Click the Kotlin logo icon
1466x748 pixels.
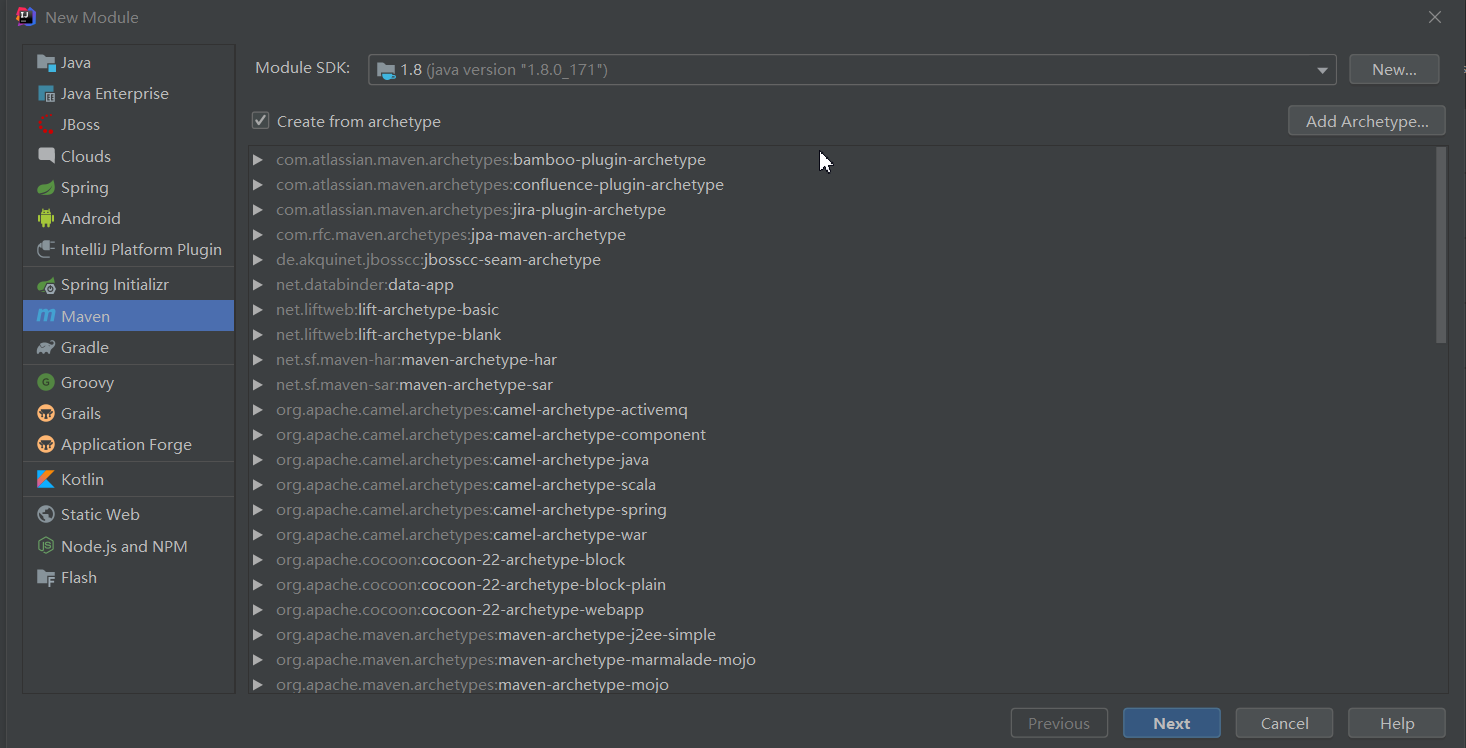tap(46, 479)
